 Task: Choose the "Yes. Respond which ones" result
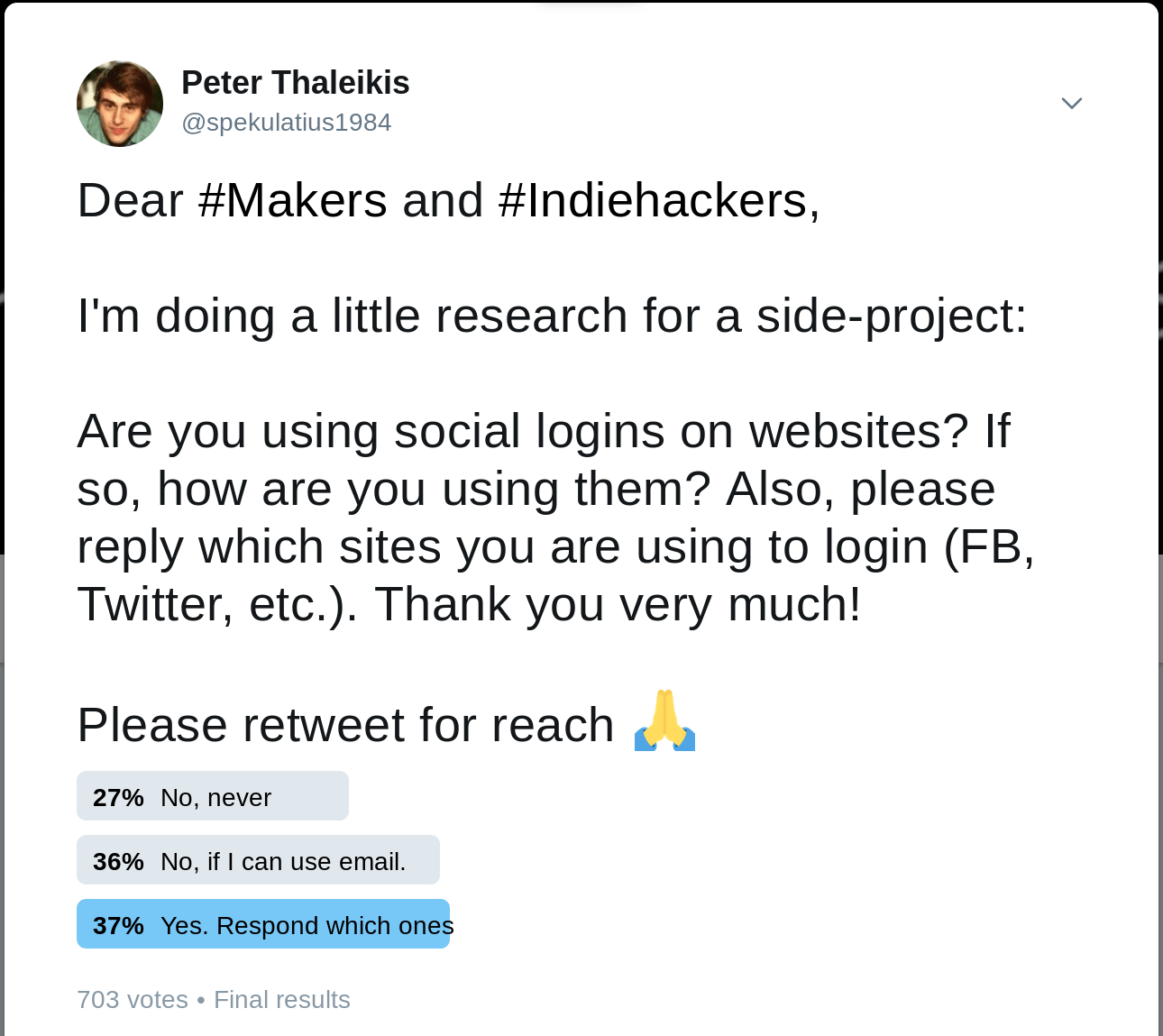[307, 925]
